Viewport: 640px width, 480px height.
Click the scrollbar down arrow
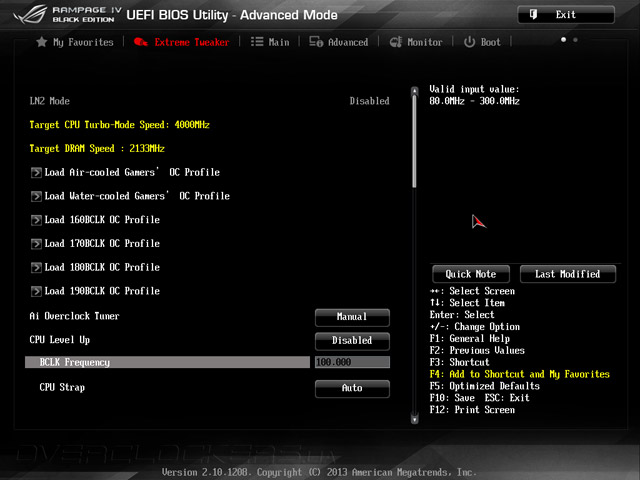[x=415, y=419]
